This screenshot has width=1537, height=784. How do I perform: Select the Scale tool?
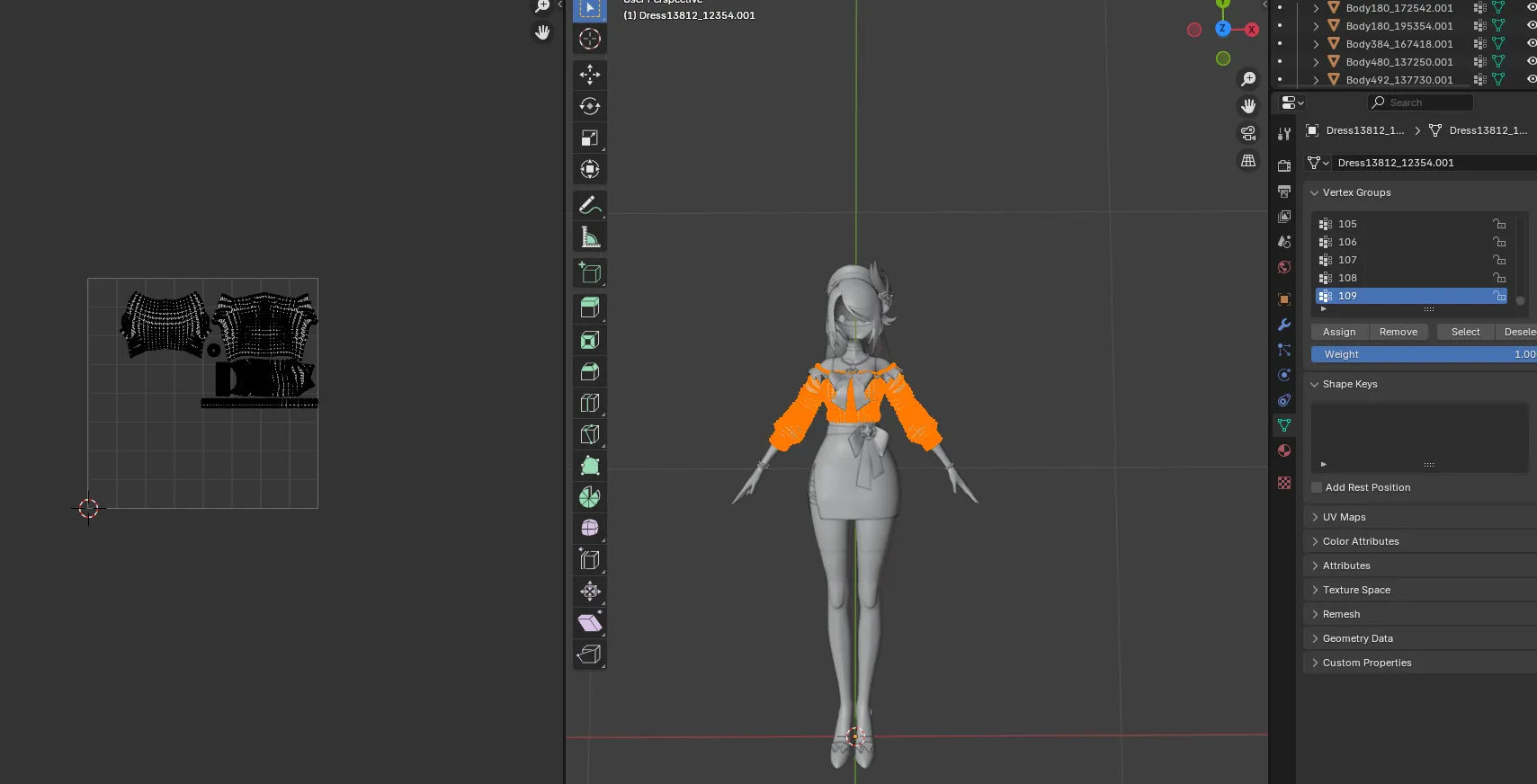coord(590,138)
